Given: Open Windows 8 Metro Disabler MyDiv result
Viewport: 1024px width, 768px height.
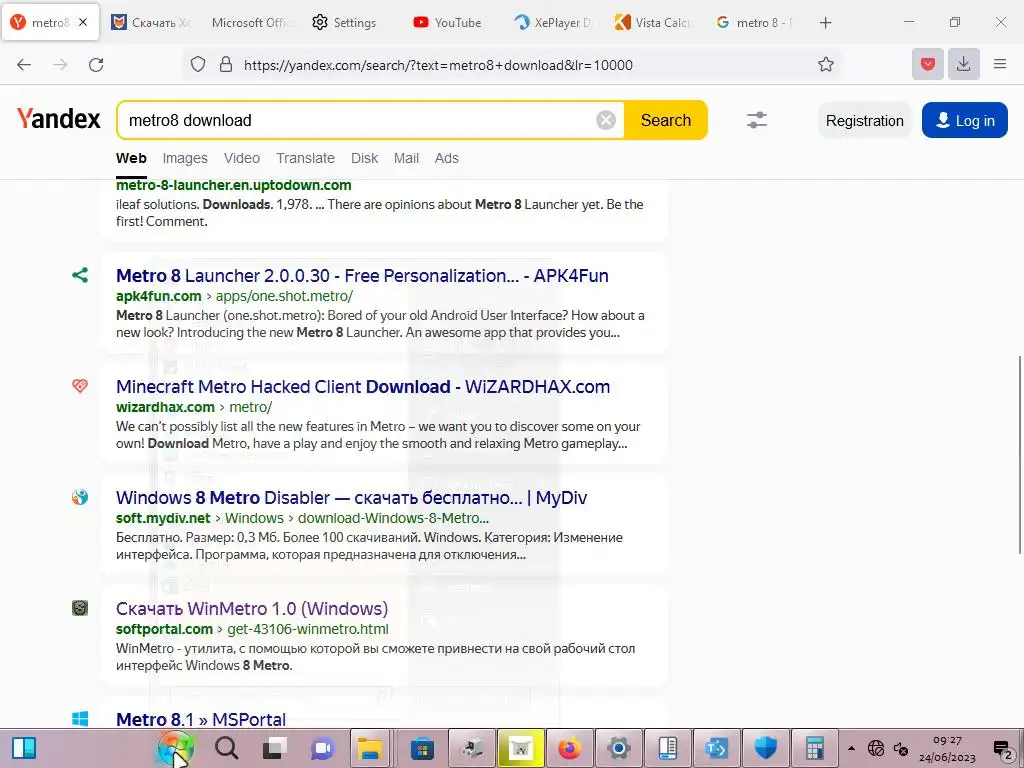Looking at the screenshot, I should (x=351, y=498).
